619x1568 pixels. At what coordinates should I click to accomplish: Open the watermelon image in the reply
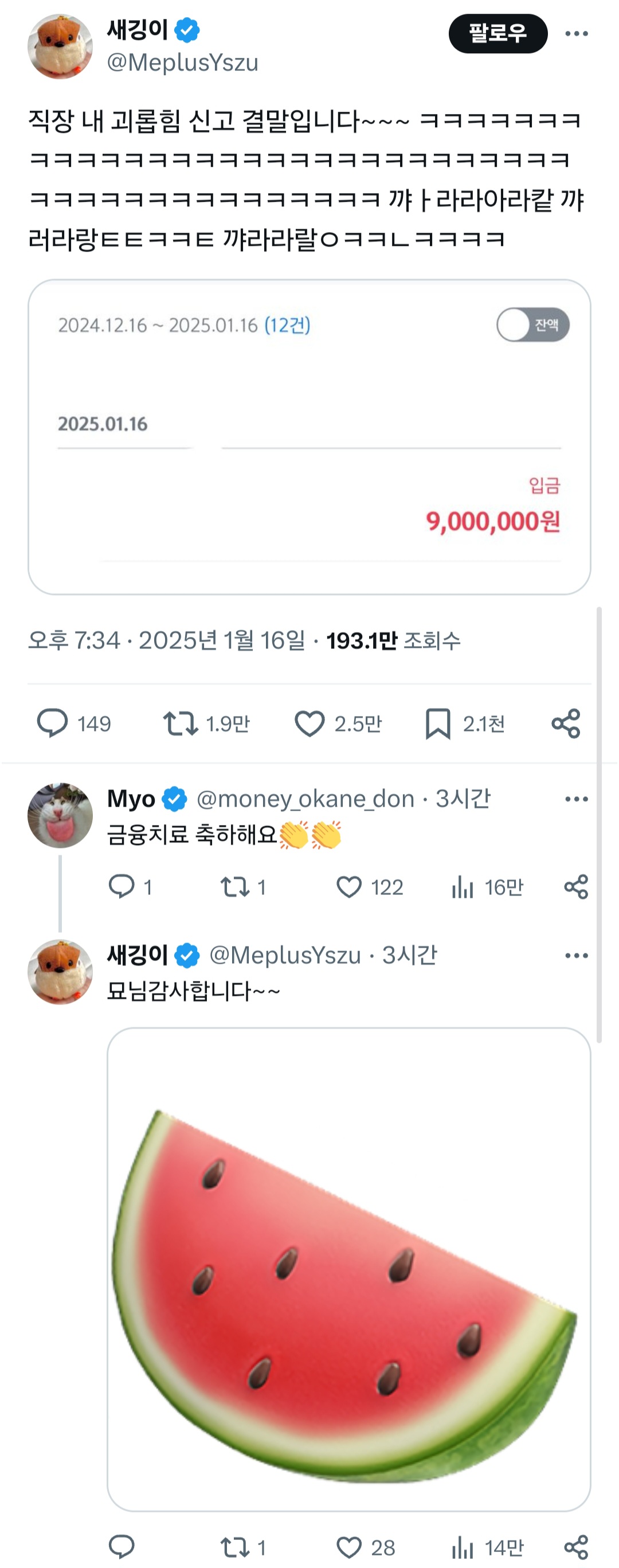point(348,1269)
